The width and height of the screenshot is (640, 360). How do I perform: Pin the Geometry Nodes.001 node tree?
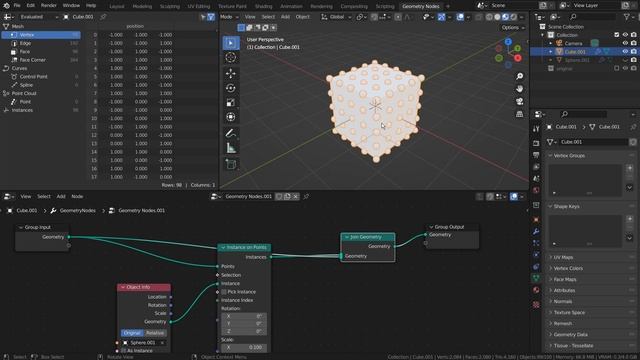coord(306,197)
